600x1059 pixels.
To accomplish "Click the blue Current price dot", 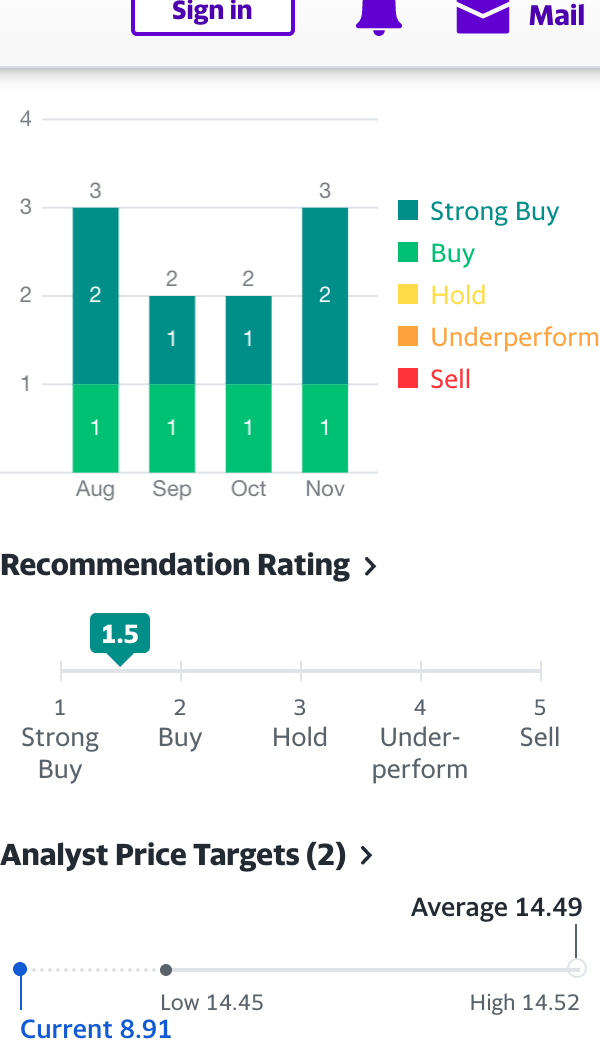I will (20, 969).
